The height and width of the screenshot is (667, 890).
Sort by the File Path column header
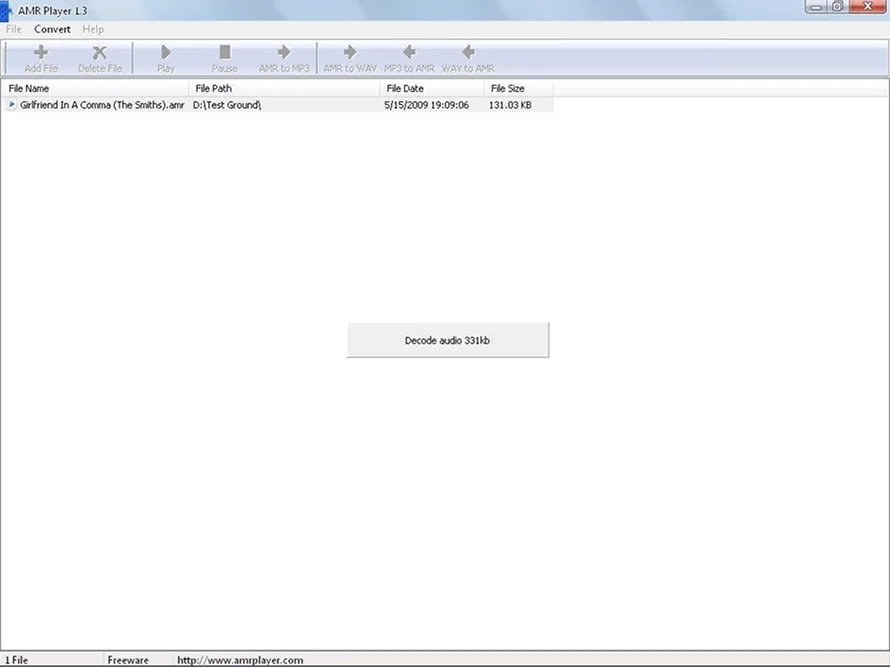(284, 89)
